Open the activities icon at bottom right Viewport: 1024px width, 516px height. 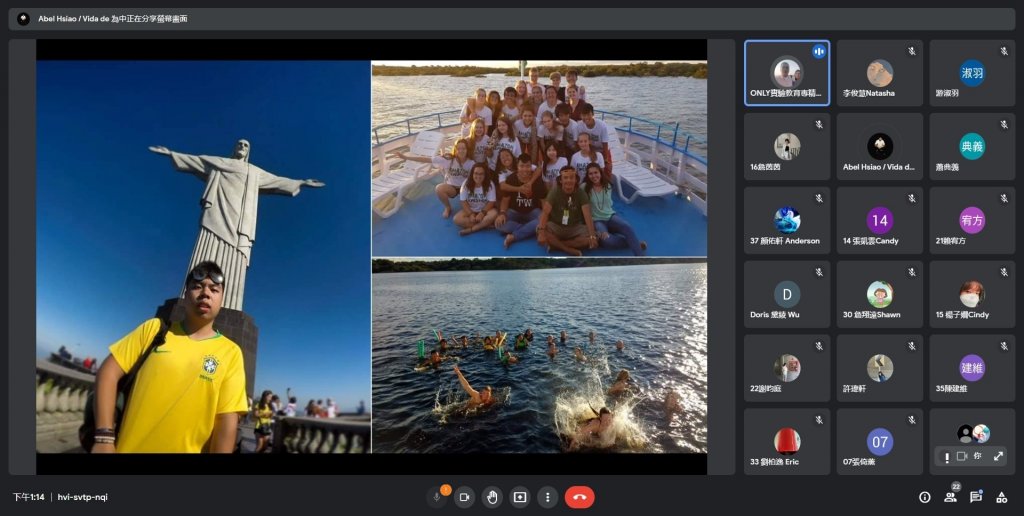(1001, 498)
